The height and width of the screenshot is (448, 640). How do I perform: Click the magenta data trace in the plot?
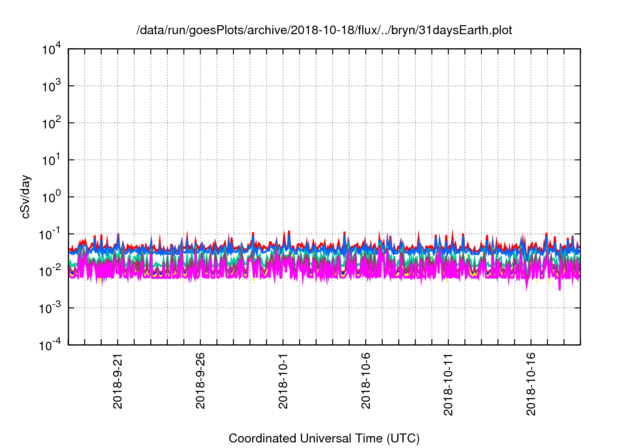(300, 268)
